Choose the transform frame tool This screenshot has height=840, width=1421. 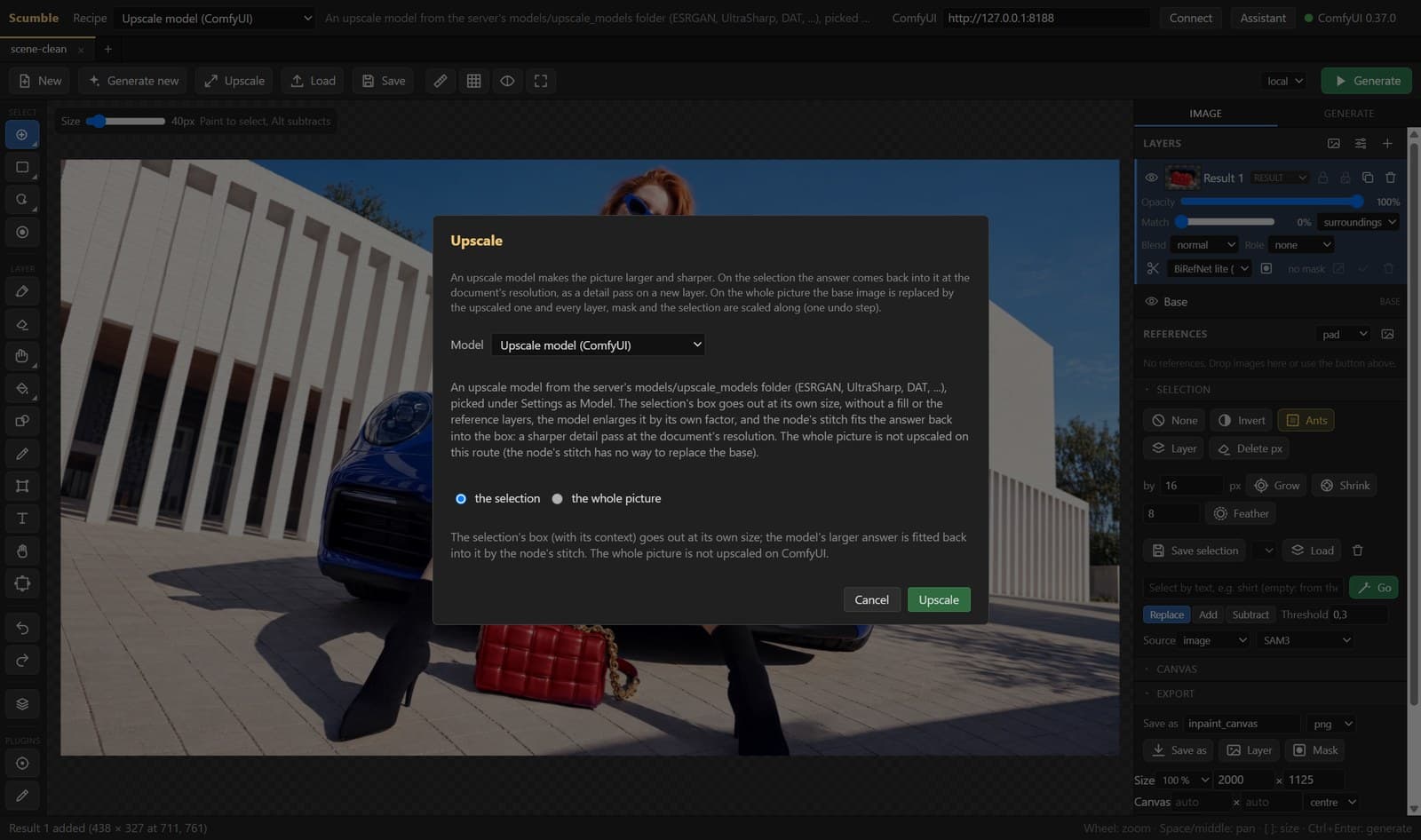[22, 486]
